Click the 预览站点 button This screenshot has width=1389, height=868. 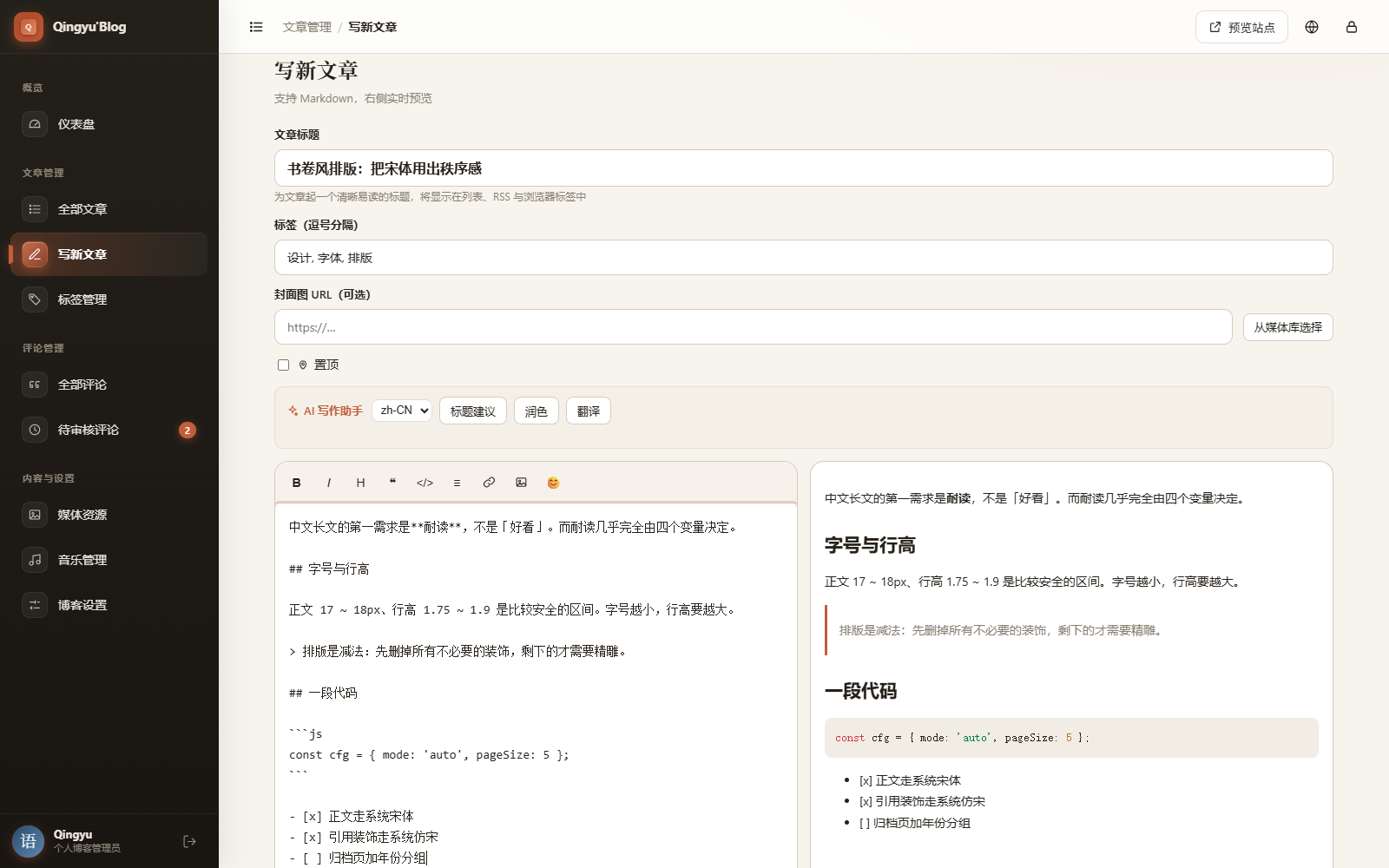coord(1241,27)
